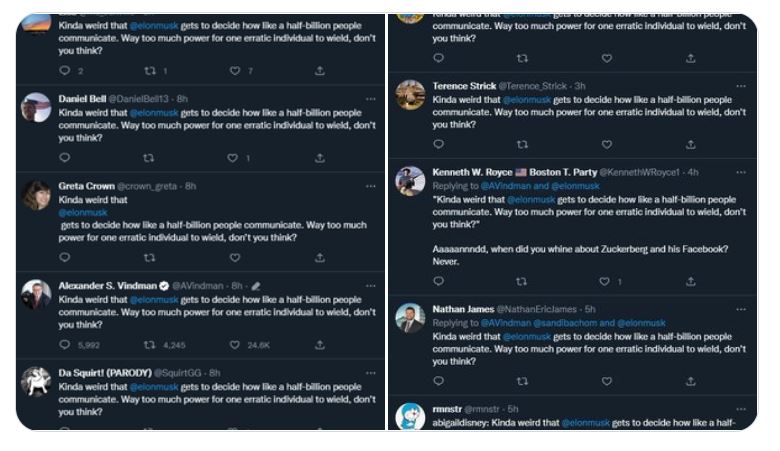Like Alexander Vindman's tweet with 24.6K likes
This screenshot has height=451, width=780.
pyautogui.click(x=235, y=345)
